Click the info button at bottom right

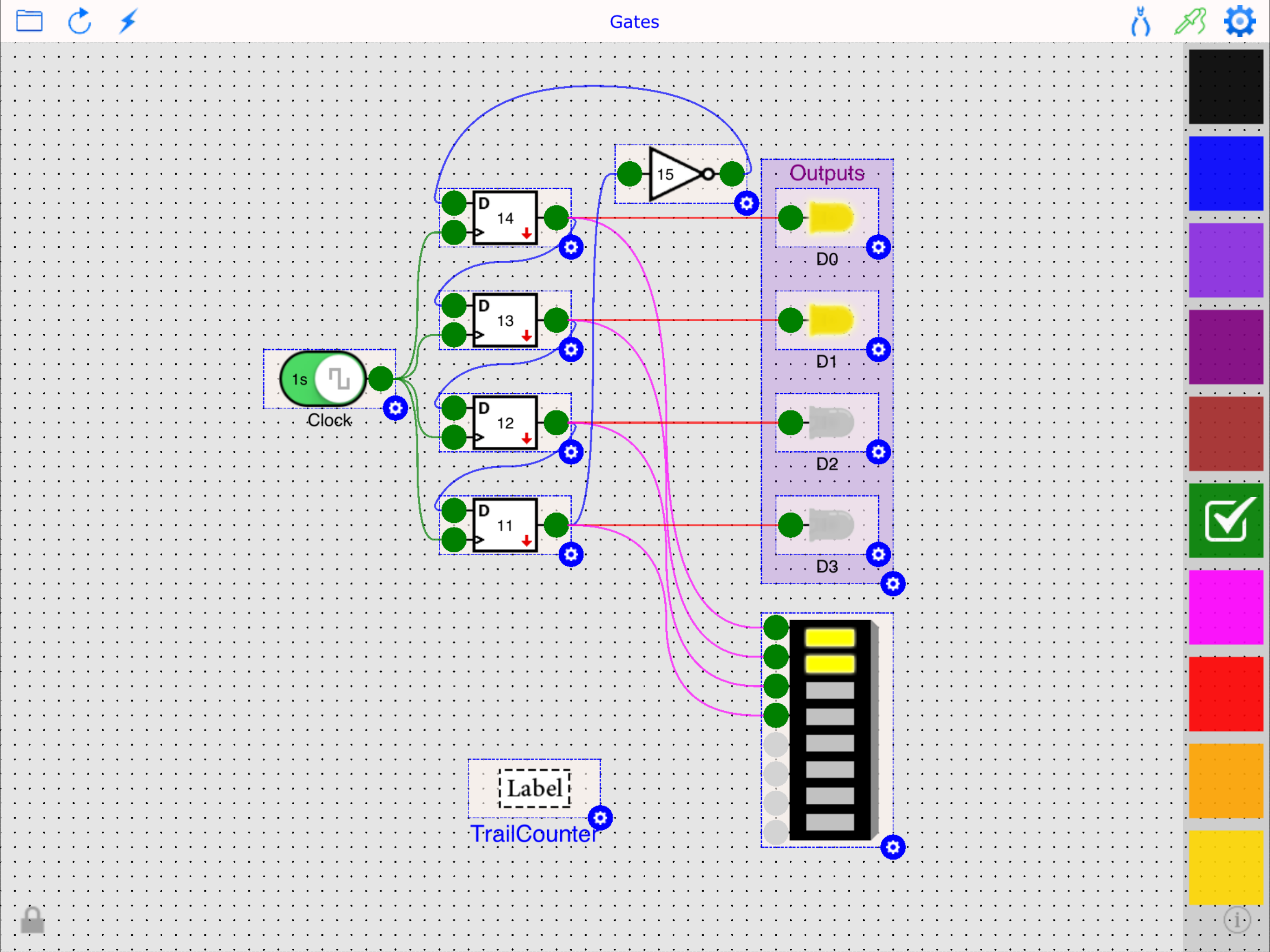(x=1238, y=919)
